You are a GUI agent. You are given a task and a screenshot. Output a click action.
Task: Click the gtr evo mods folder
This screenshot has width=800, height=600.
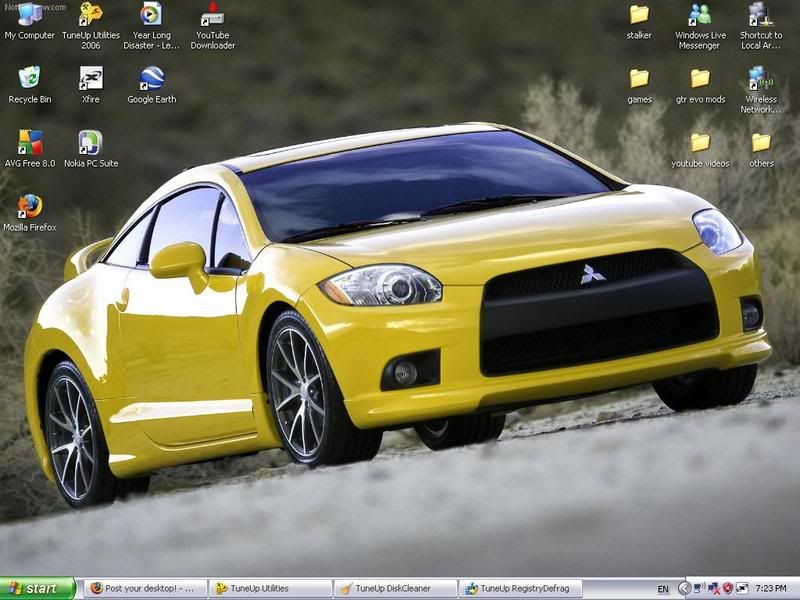tap(700, 78)
